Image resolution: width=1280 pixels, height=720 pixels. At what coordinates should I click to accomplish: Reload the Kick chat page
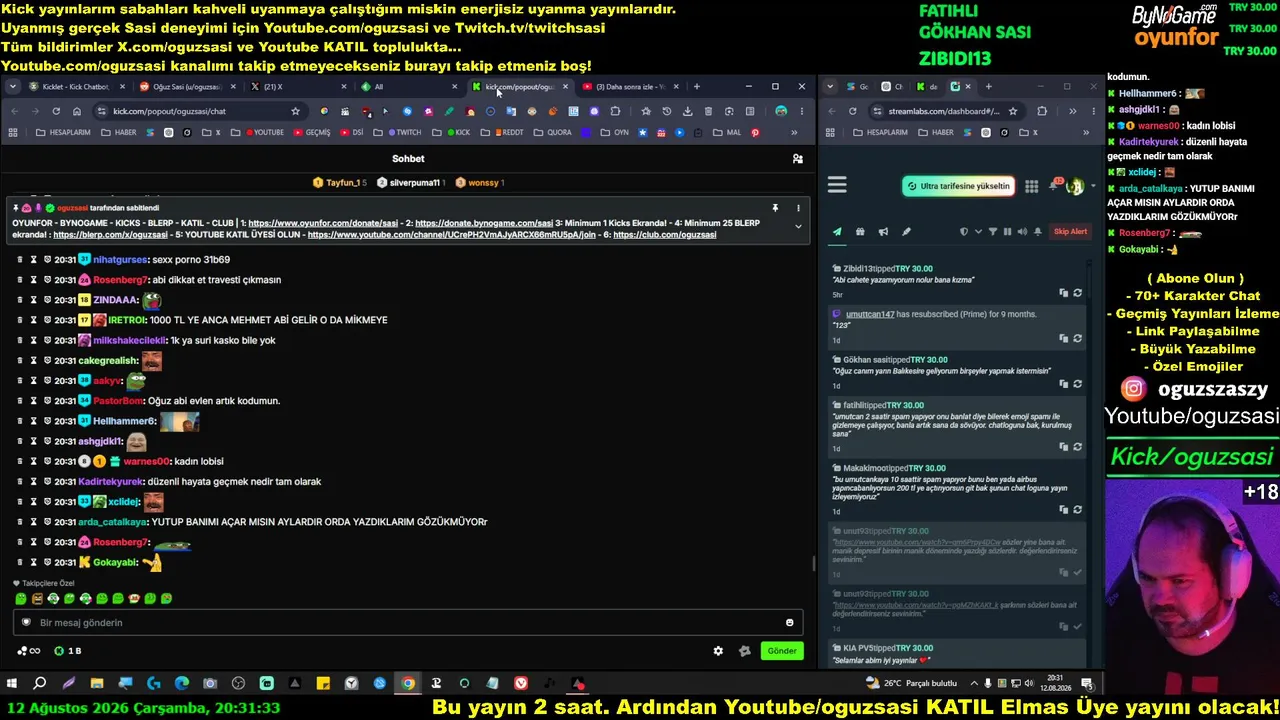tap(56, 111)
